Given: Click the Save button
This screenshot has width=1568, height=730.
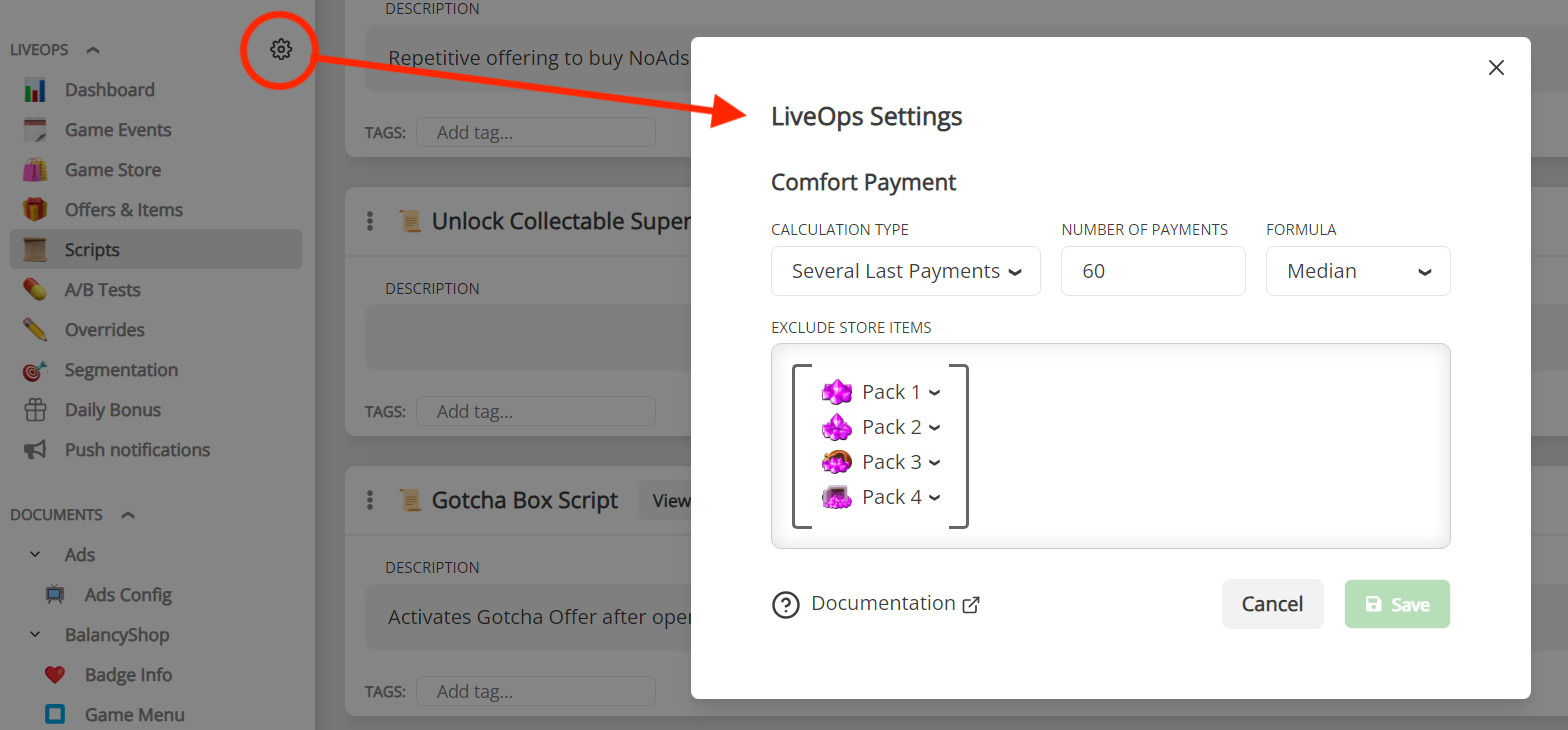Looking at the screenshot, I should 1397,604.
